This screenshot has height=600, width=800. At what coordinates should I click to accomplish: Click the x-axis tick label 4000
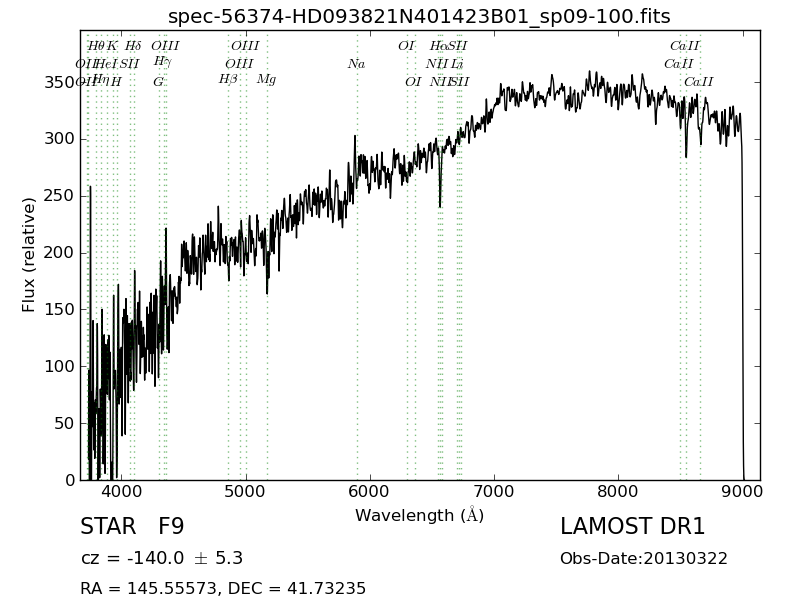[122, 491]
